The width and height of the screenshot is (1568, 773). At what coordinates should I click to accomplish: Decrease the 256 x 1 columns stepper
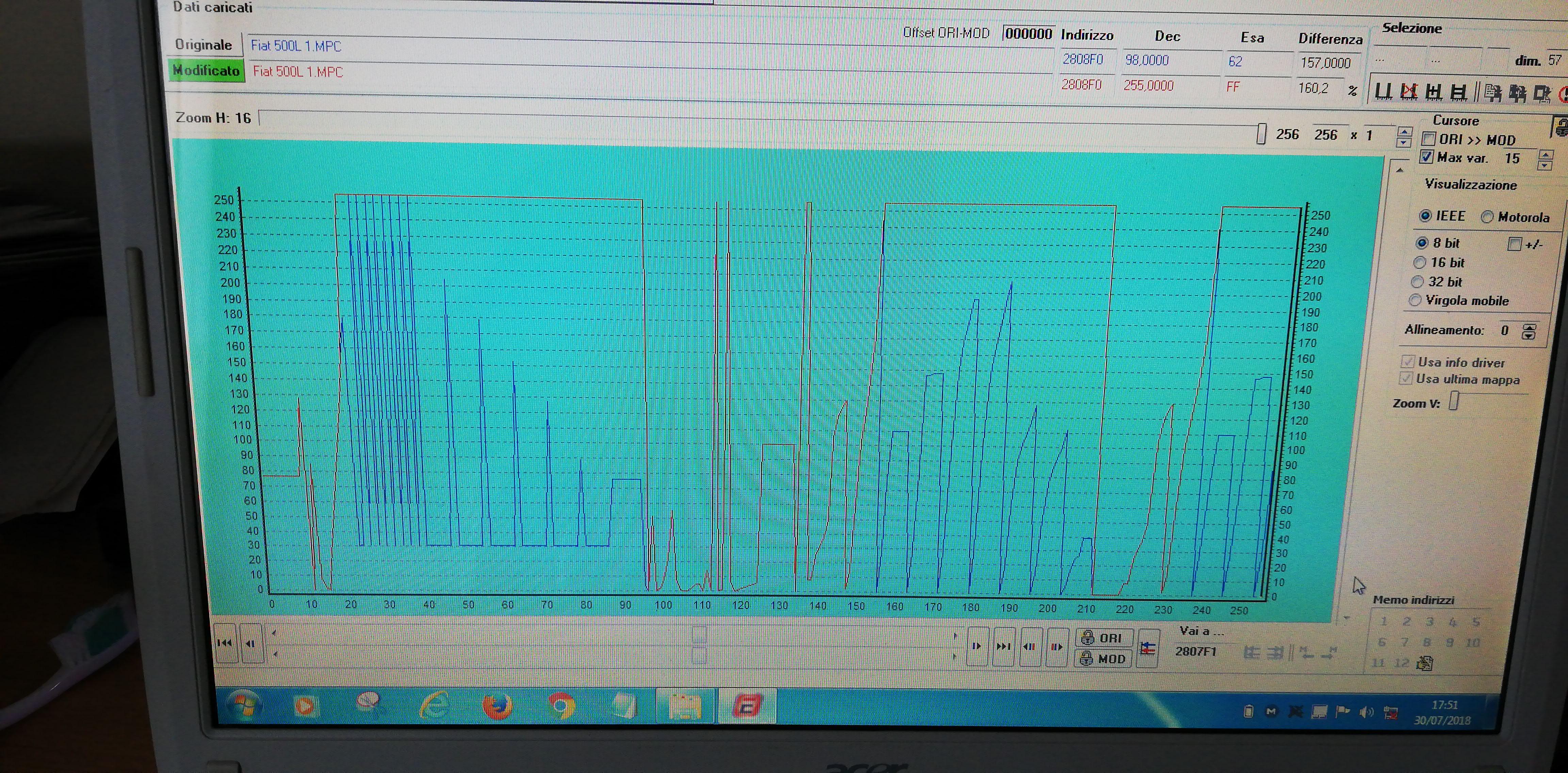click(1404, 143)
